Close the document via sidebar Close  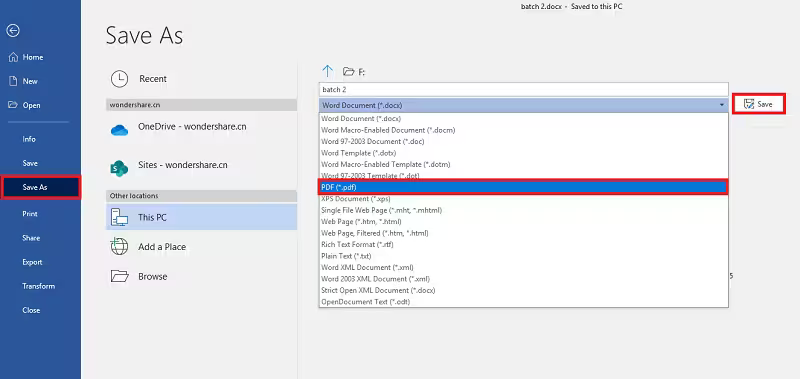[31, 310]
